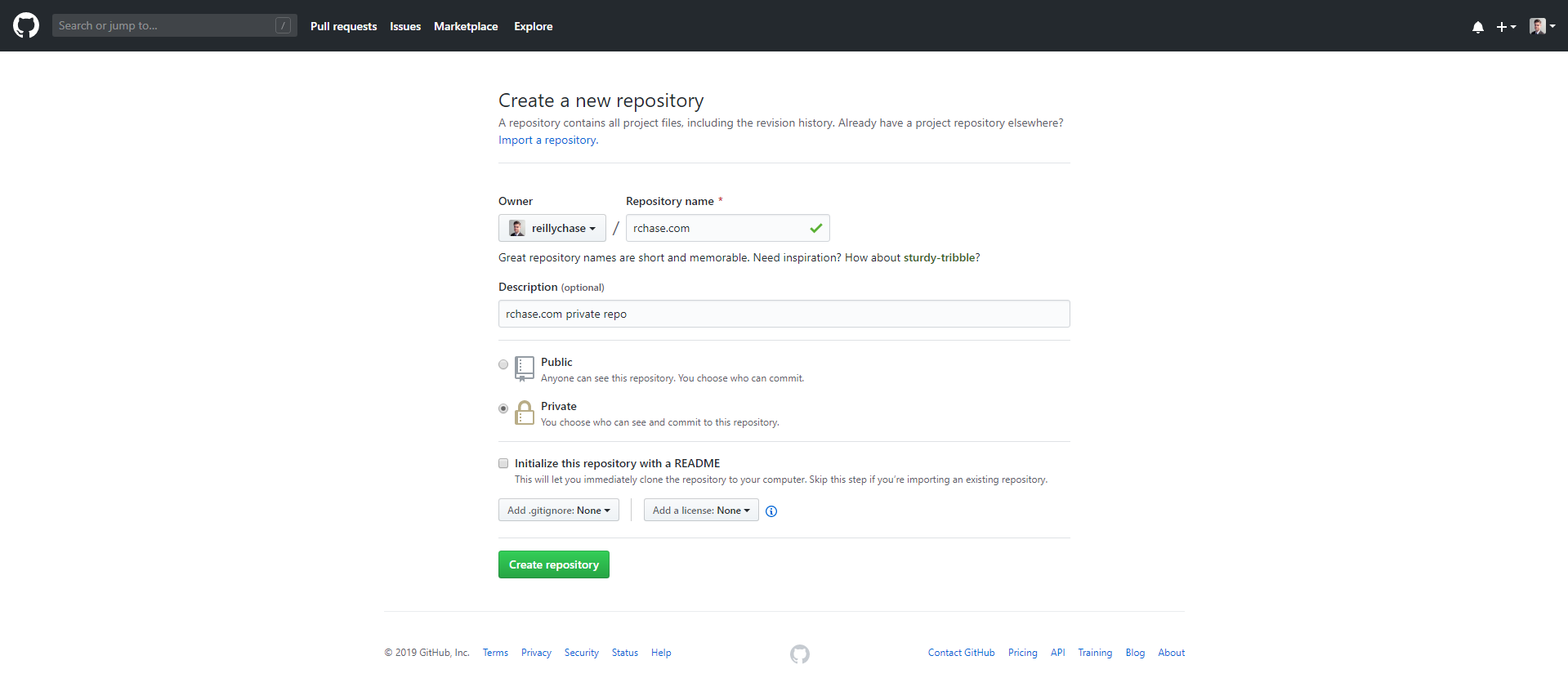Open the Status footer link
Viewport: 1568px width, 687px height.
pos(625,653)
